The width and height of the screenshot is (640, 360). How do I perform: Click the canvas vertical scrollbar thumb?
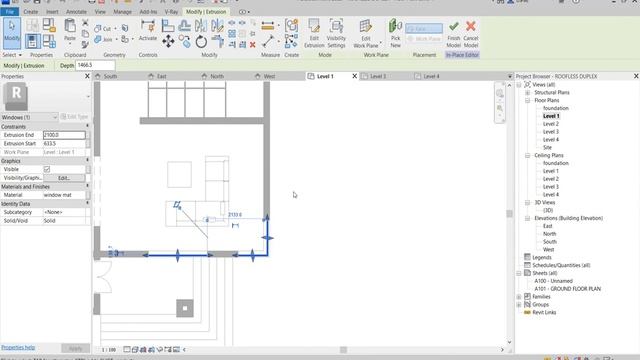click(509, 214)
